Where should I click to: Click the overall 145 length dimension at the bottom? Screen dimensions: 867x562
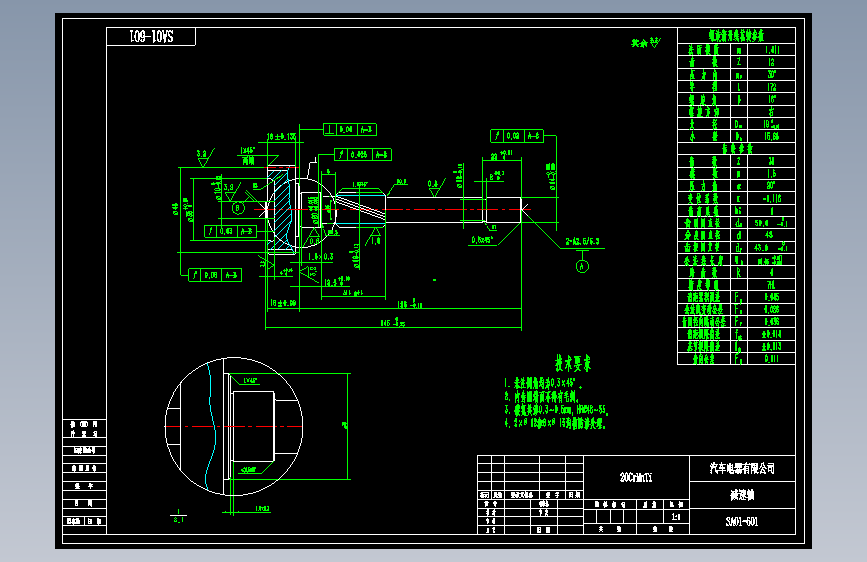tap(393, 322)
